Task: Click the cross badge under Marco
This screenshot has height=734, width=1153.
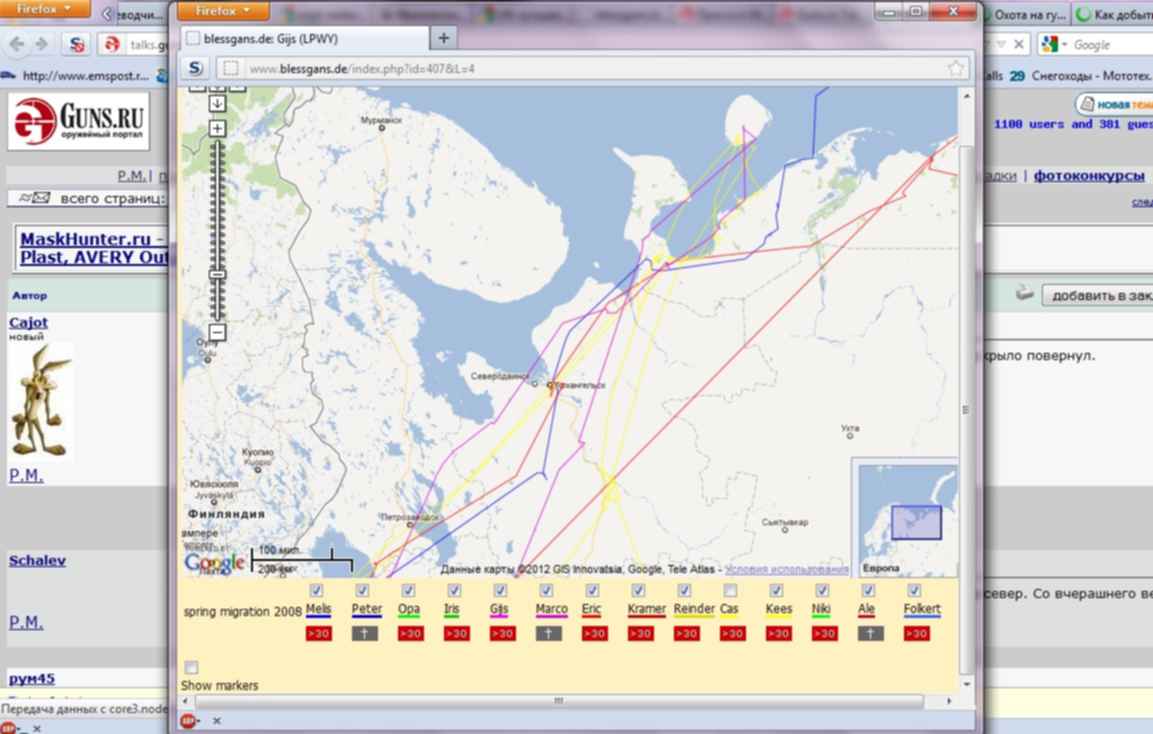Action: [549, 634]
